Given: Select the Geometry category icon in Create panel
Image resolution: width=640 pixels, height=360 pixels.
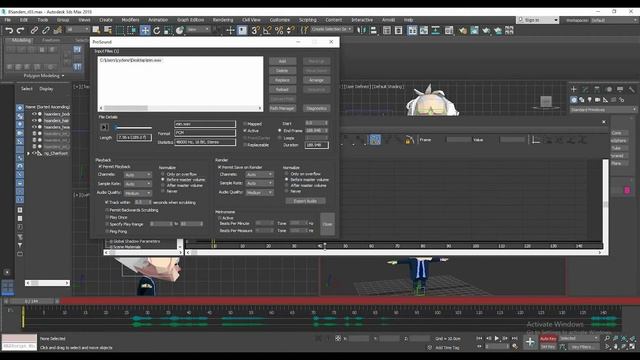Looking at the screenshot, I should click(x=574, y=100).
